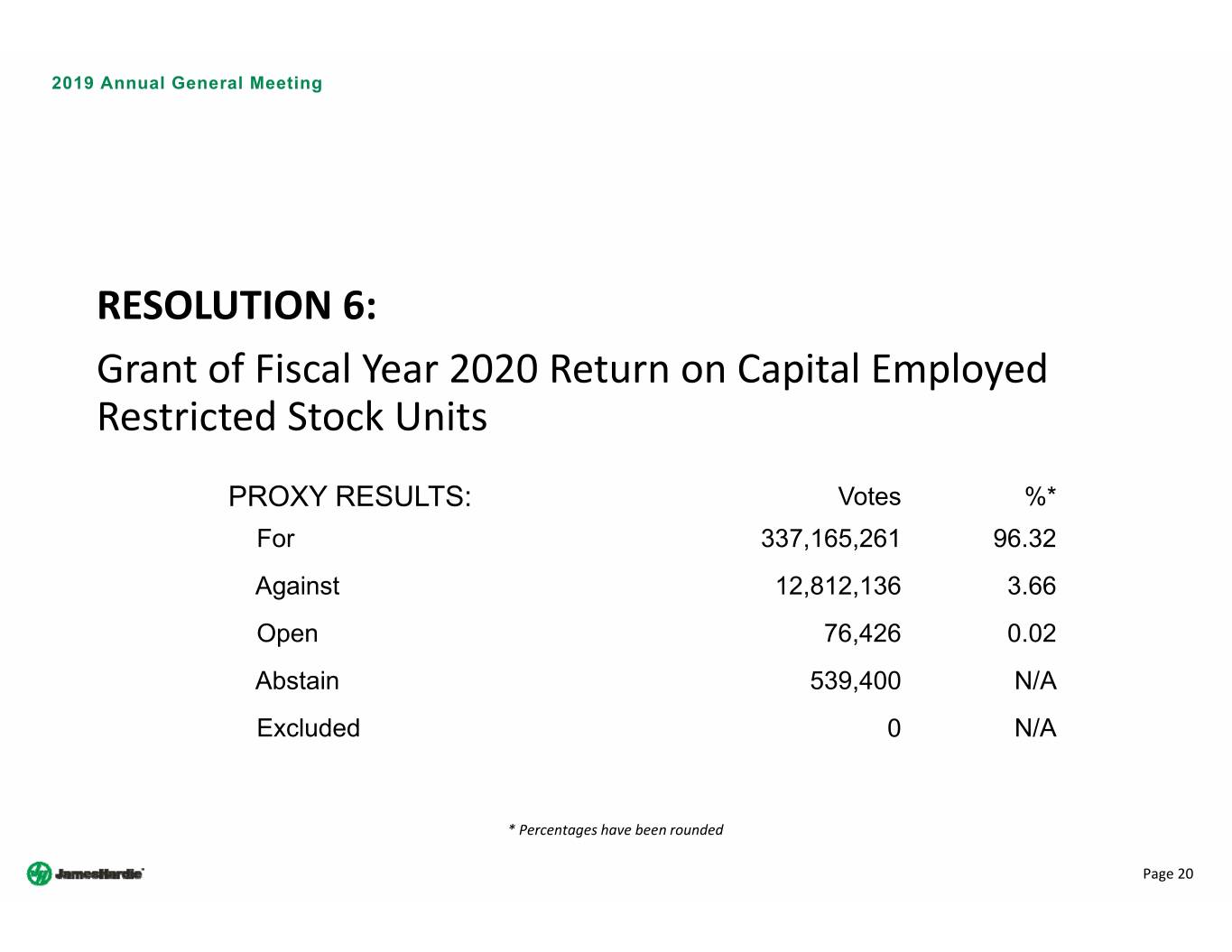Click the 337,165,261 votes value
This screenshot has width=1232, height=952.
pyautogui.click(x=830, y=539)
